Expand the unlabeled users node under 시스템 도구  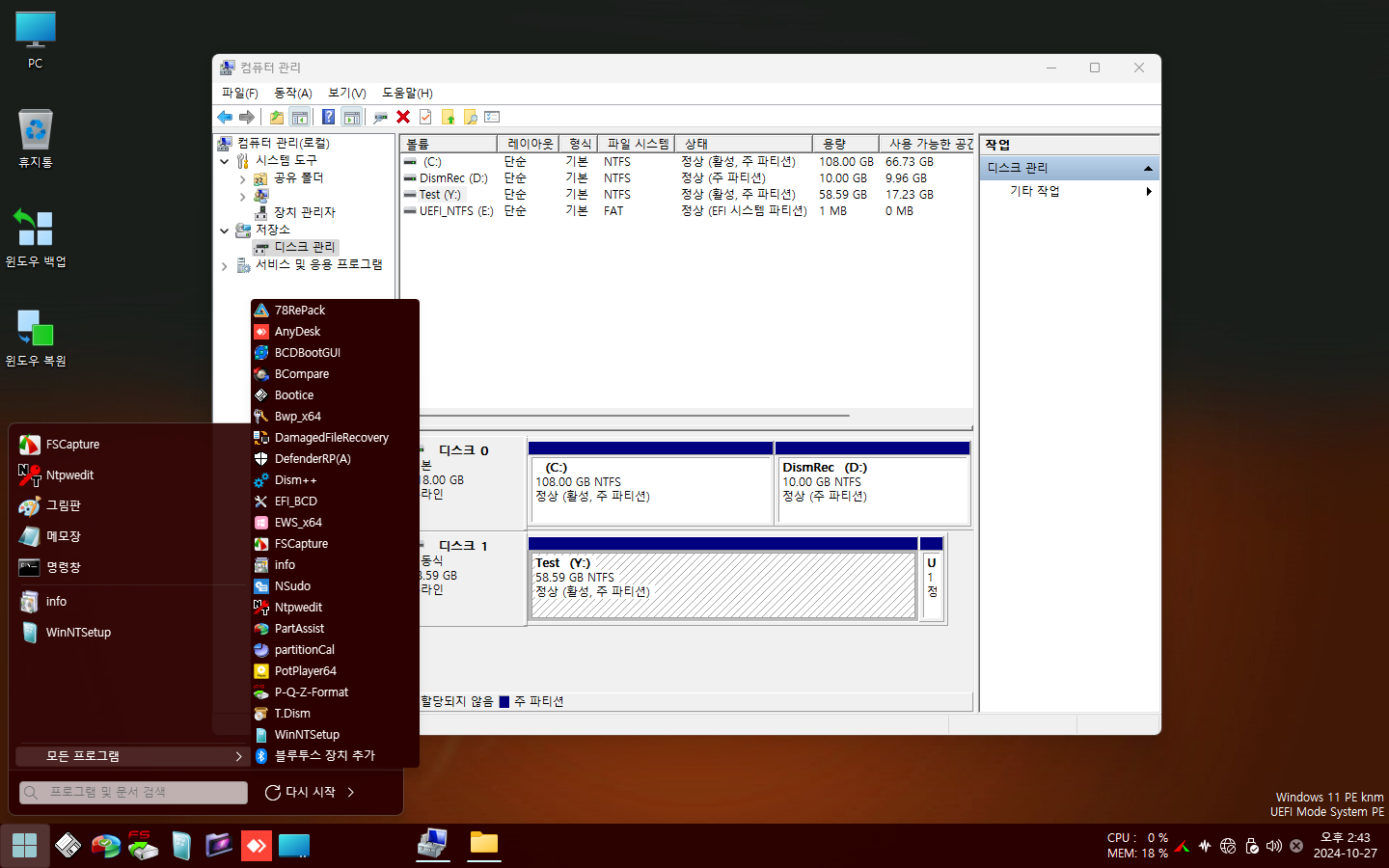click(242, 196)
